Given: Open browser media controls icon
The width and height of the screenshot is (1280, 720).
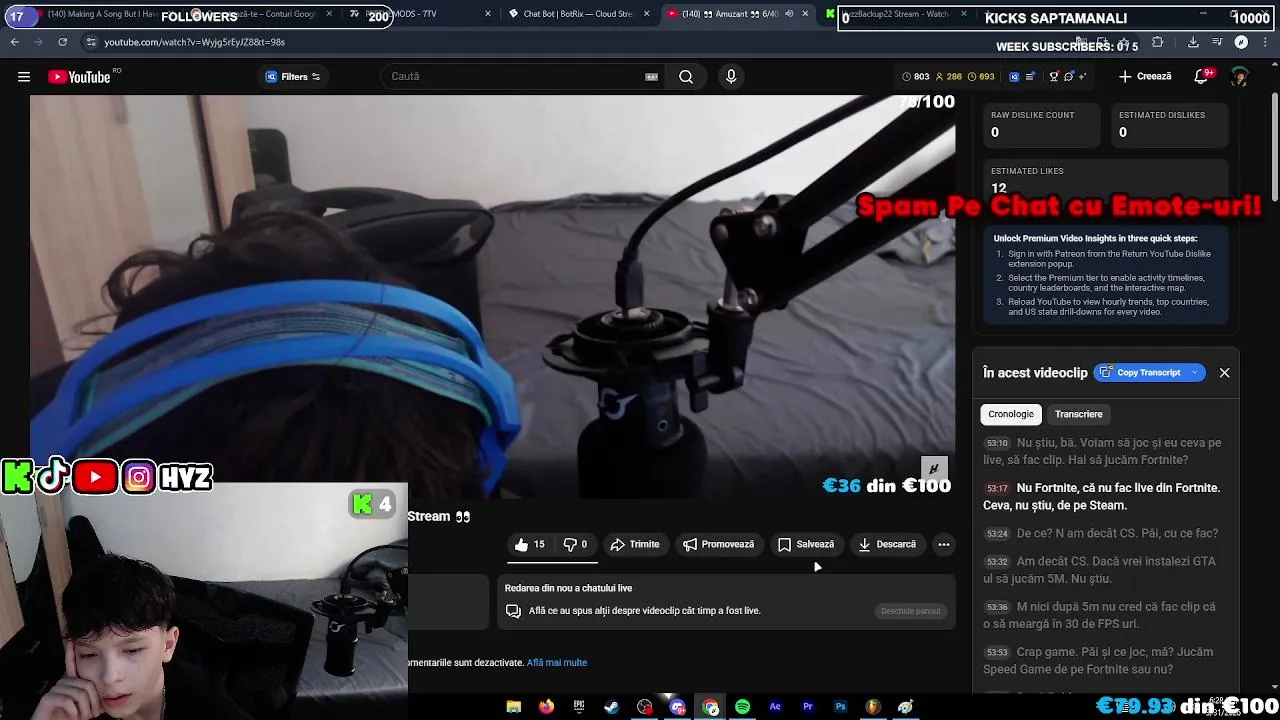Looking at the screenshot, I should coord(1217,42).
